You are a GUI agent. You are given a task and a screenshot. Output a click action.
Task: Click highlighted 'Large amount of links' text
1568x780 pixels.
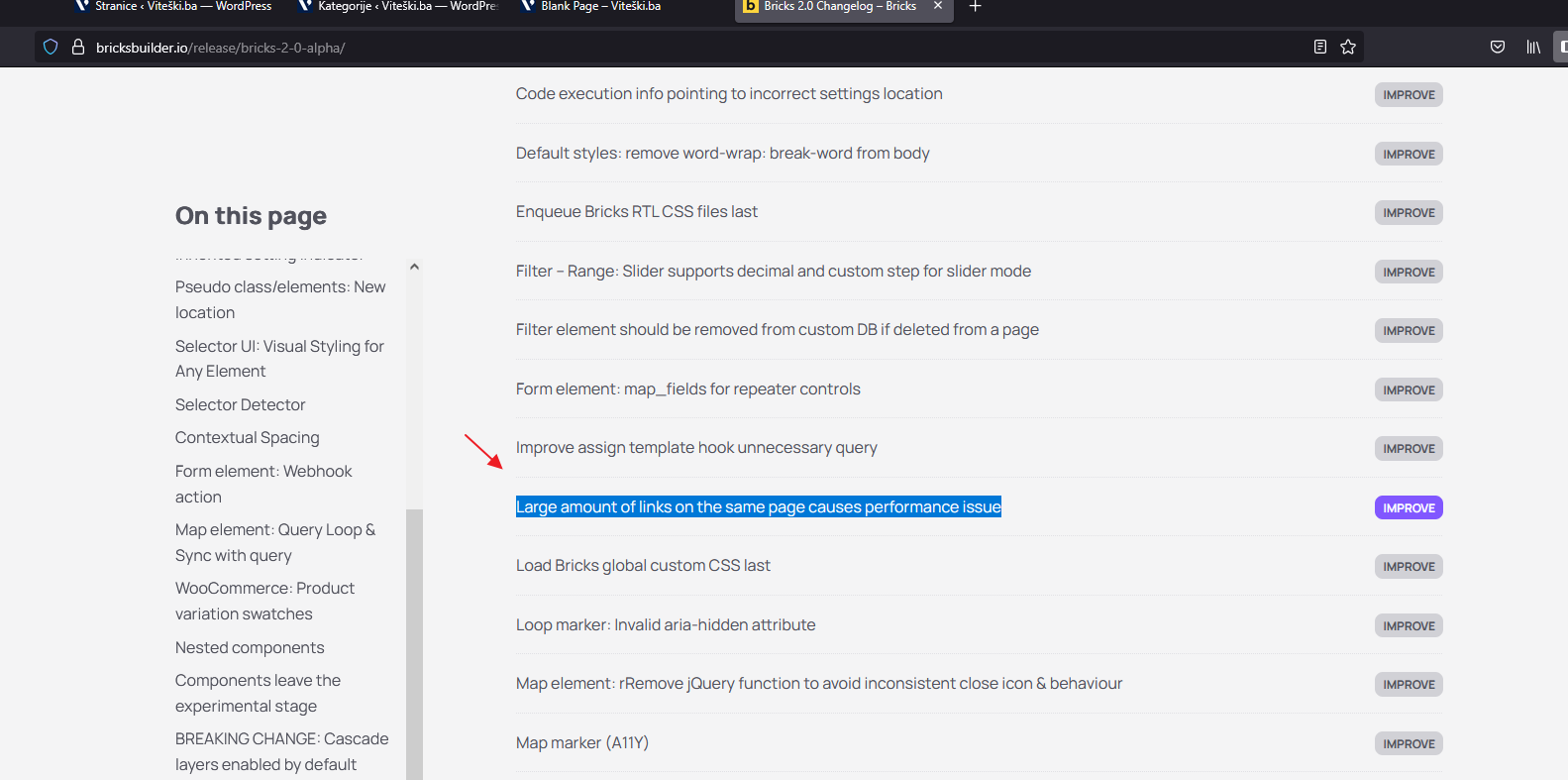tap(759, 506)
